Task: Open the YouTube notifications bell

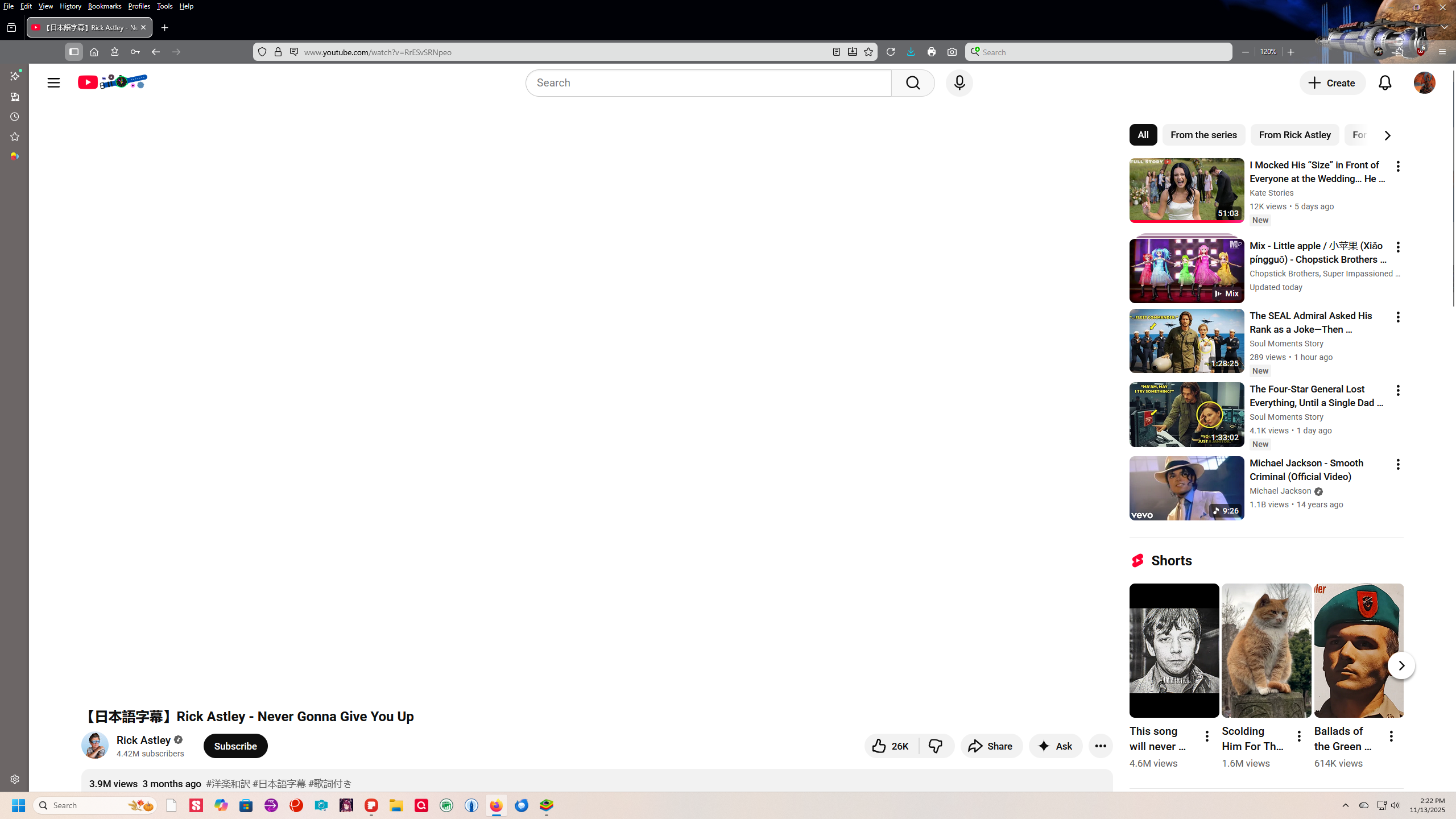Action: pyautogui.click(x=1385, y=83)
